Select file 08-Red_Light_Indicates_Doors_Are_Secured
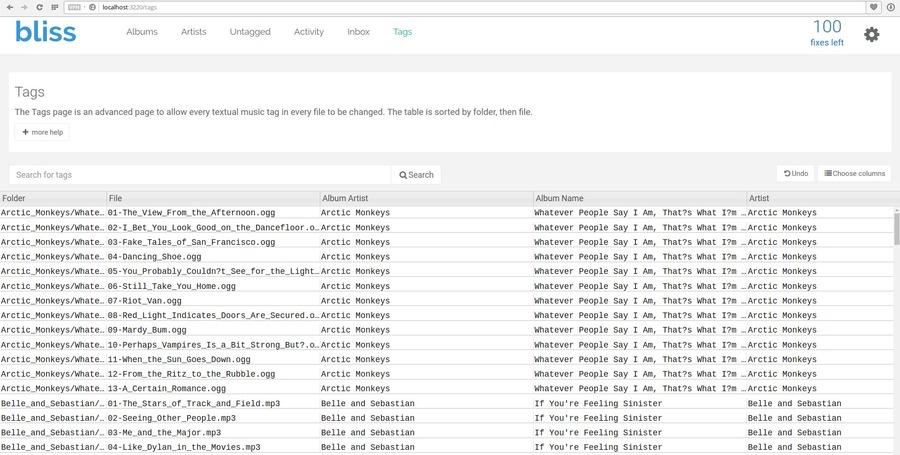Image resolution: width=900 pixels, height=455 pixels. (x=214, y=315)
